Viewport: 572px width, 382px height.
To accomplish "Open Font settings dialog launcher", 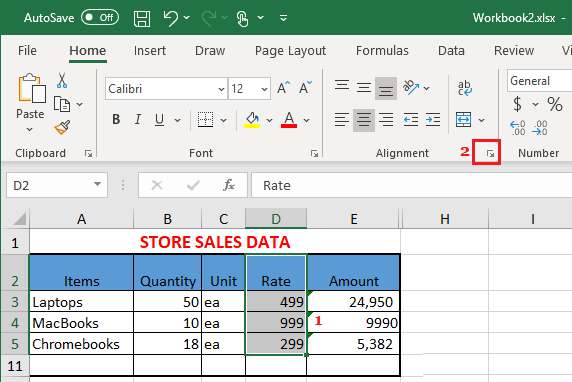I will click(314, 154).
